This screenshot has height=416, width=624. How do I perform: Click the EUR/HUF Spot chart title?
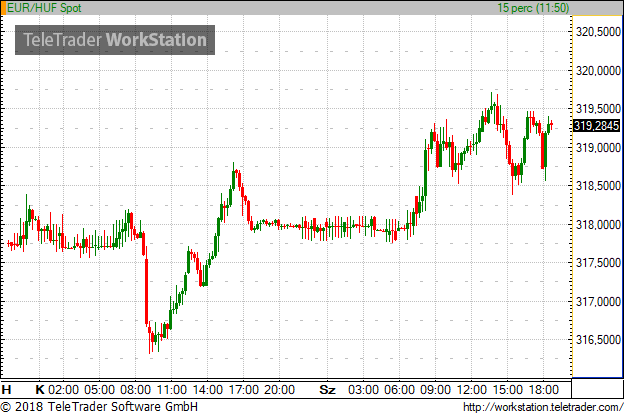point(44,8)
